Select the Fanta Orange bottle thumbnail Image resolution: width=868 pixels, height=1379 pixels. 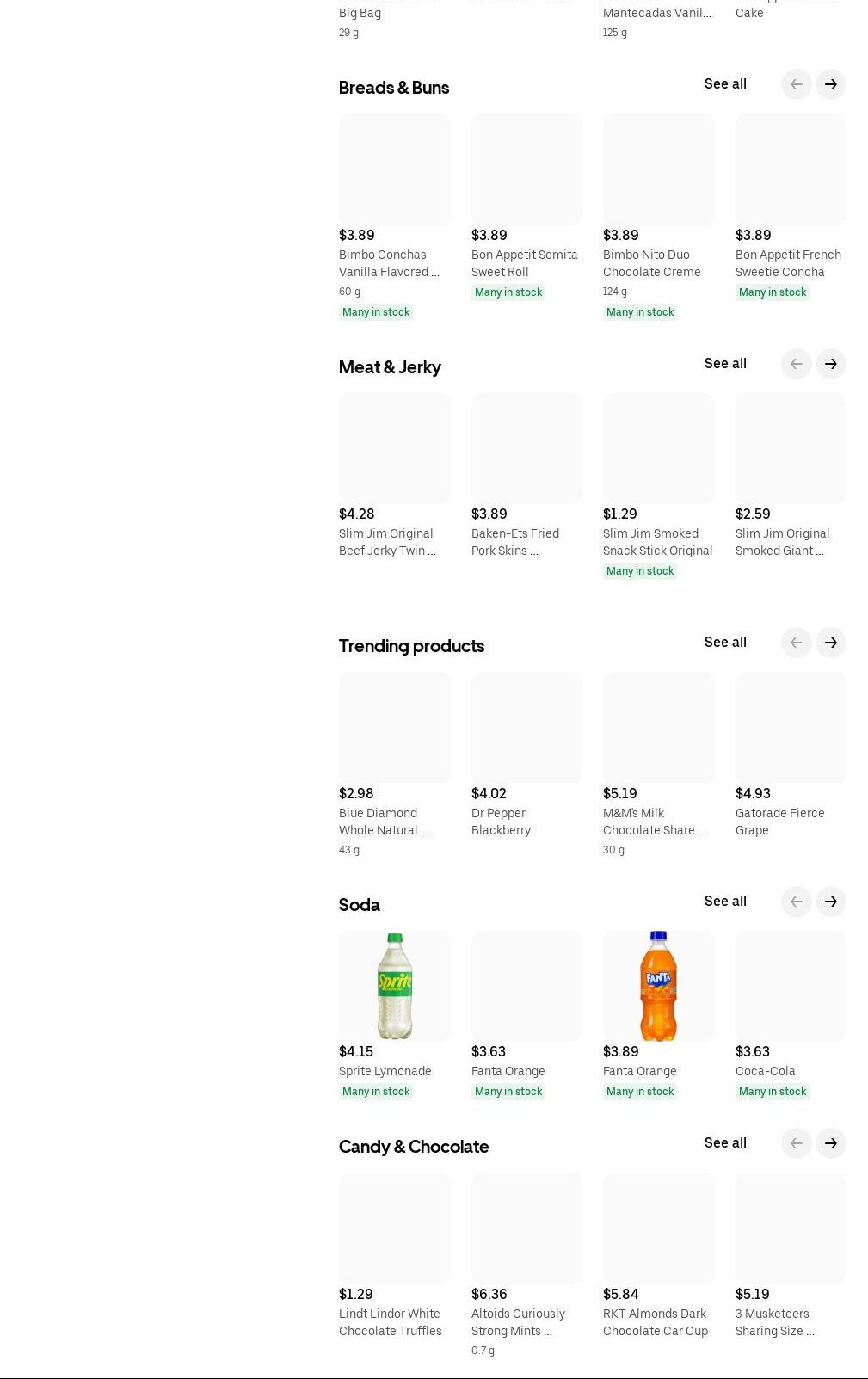pos(658,986)
